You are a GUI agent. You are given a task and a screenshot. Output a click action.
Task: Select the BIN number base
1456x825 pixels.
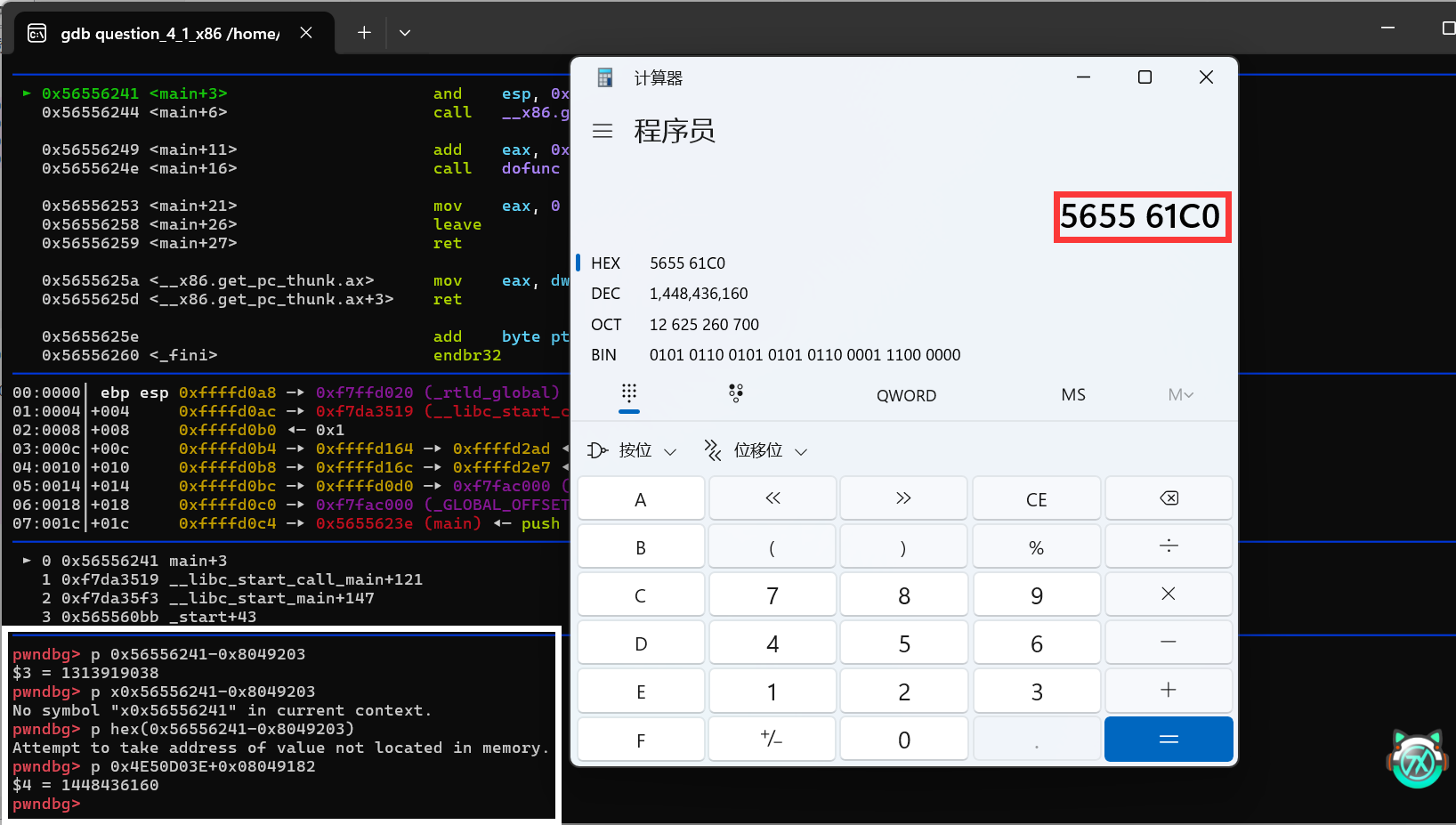tap(903, 355)
